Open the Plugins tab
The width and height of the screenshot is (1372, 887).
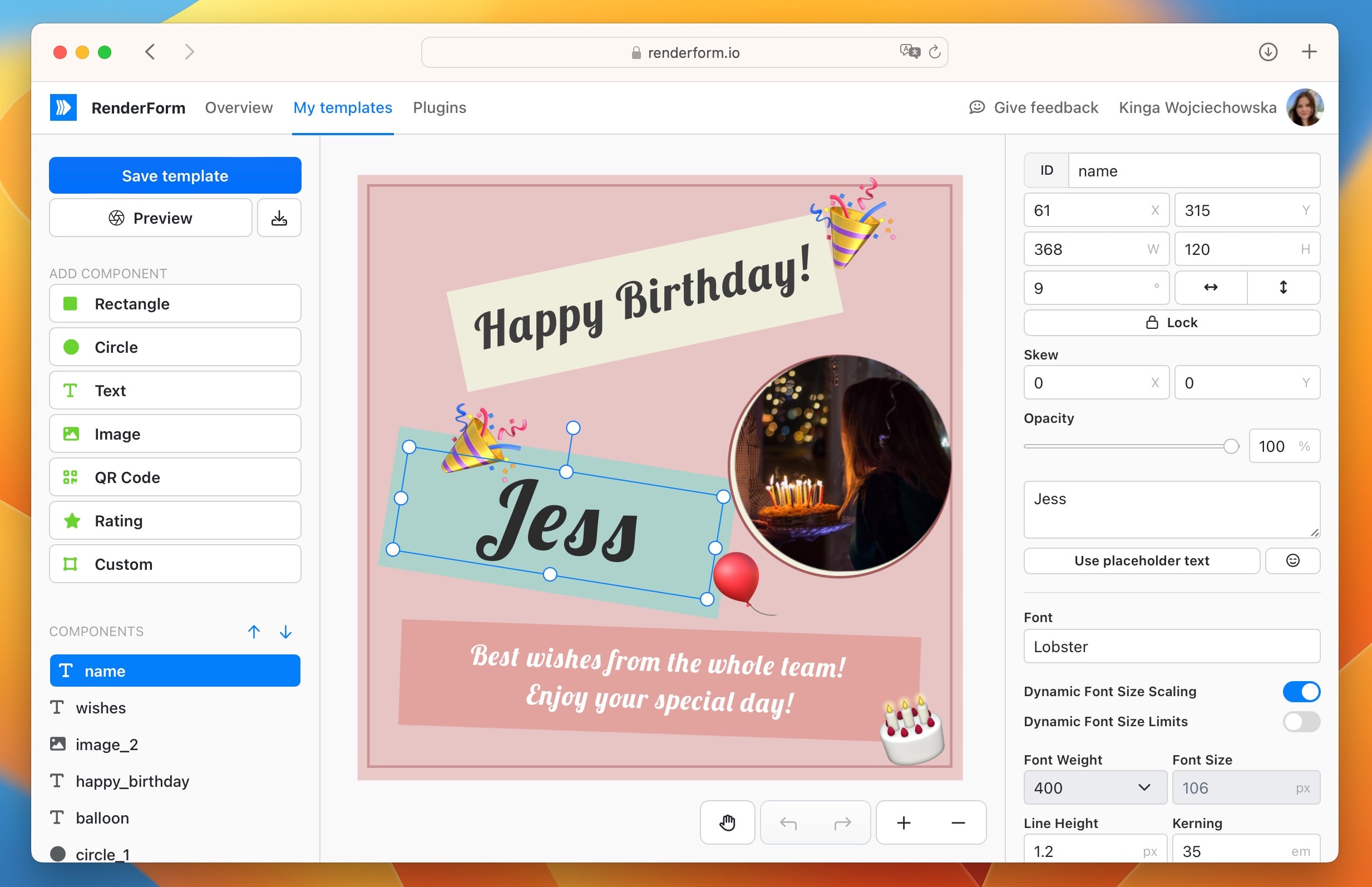click(x=440, y=108)
